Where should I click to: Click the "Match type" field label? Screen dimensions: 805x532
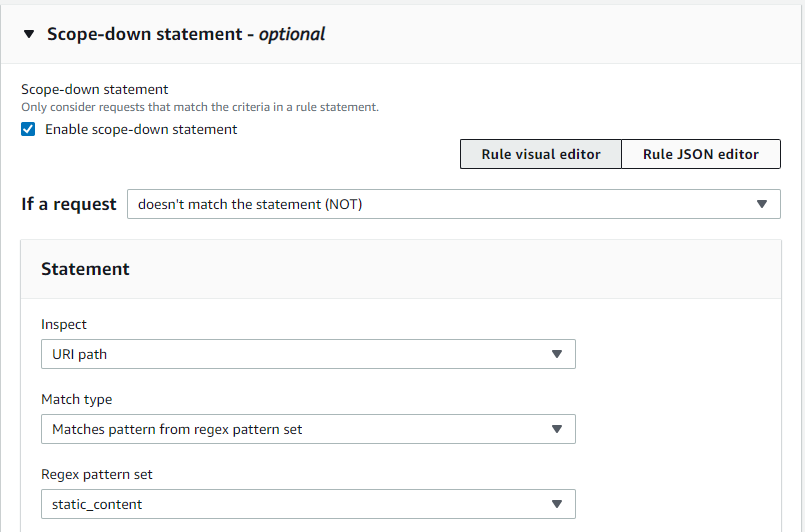(76, 399)
